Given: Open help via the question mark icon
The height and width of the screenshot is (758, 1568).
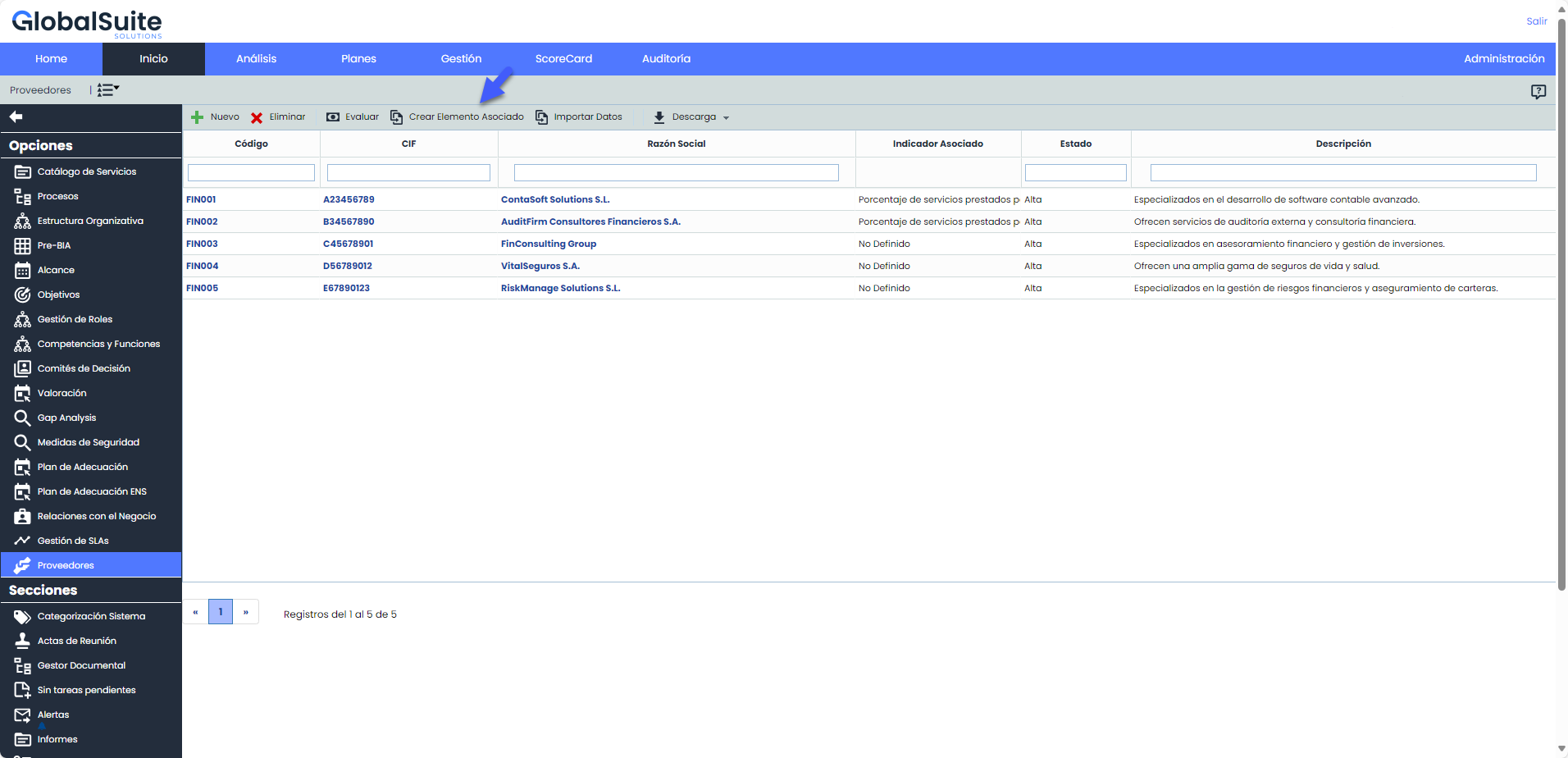Looking at the screenshot, I should [x=1538, y=91].
